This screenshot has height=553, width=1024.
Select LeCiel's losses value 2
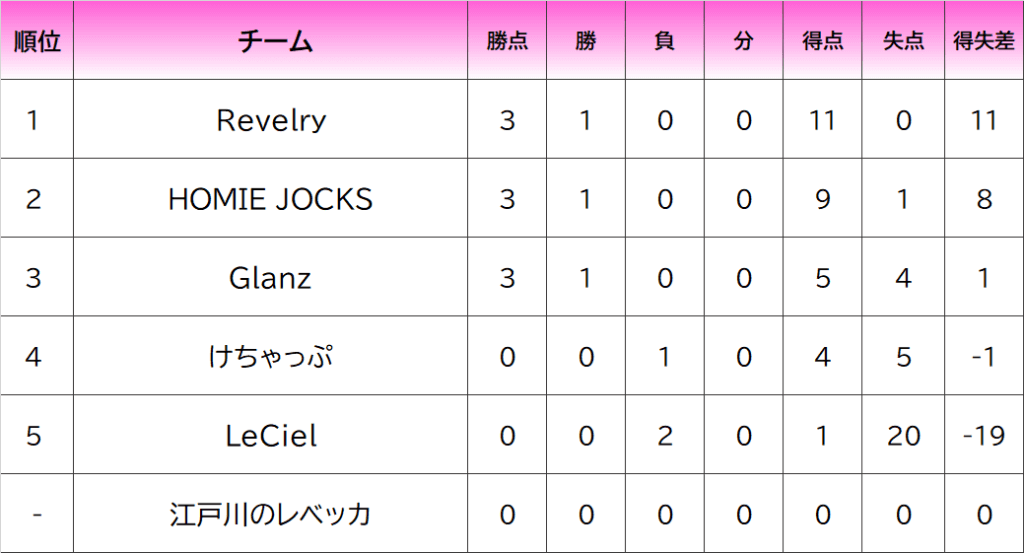pyautogui.click(x=664, y=435)
